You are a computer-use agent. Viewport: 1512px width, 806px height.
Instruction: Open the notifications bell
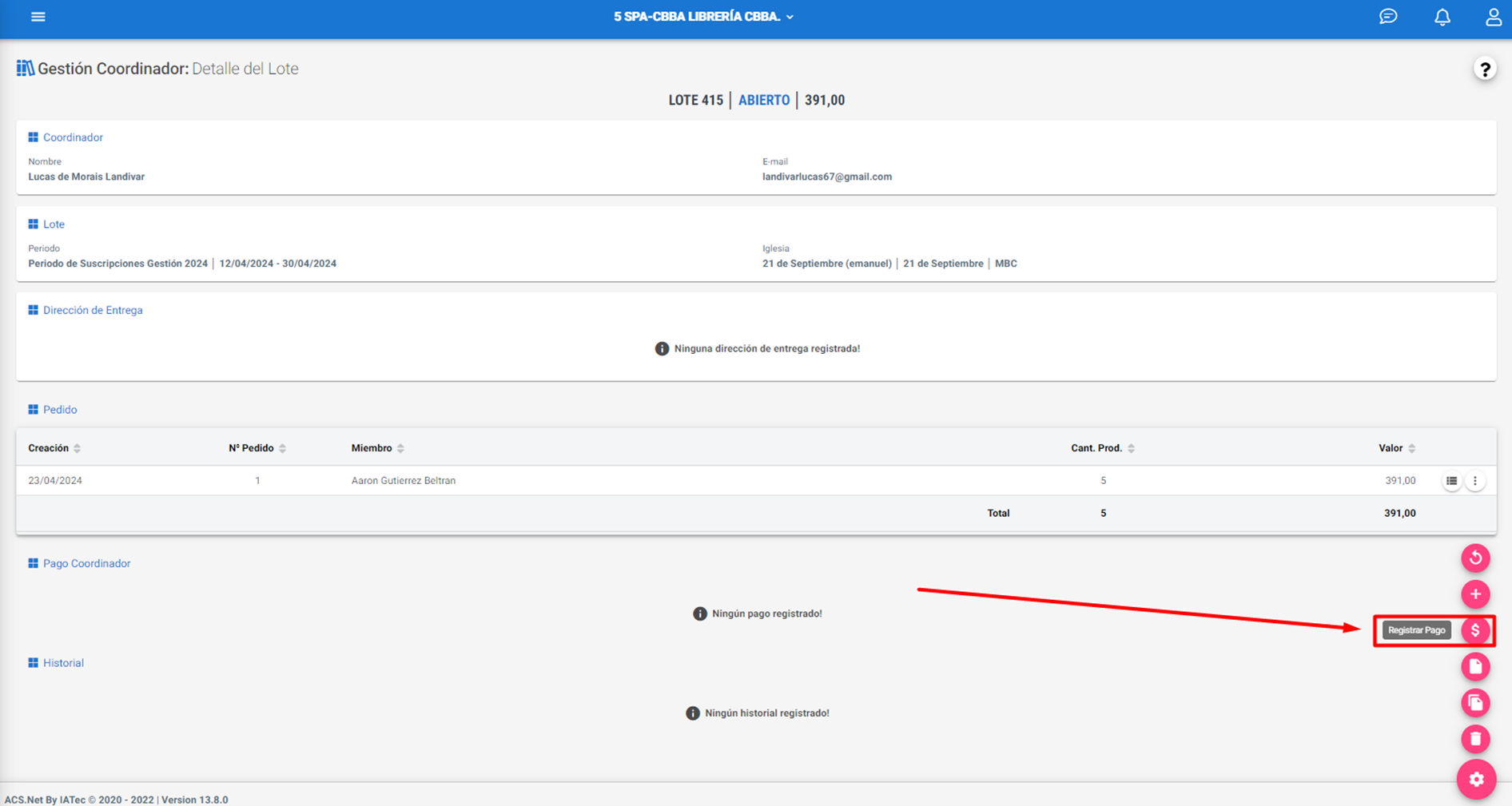(1442, 17)
